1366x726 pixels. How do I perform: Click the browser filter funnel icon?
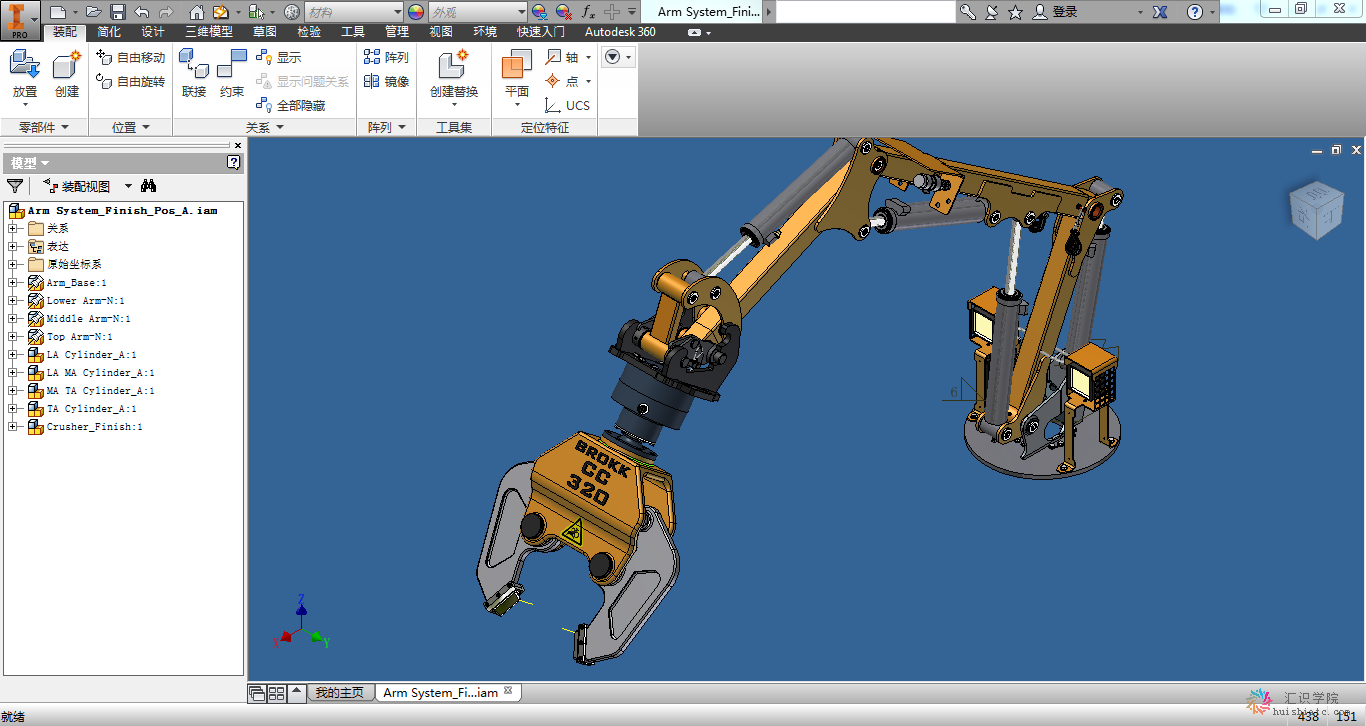[x=15, y=186]
